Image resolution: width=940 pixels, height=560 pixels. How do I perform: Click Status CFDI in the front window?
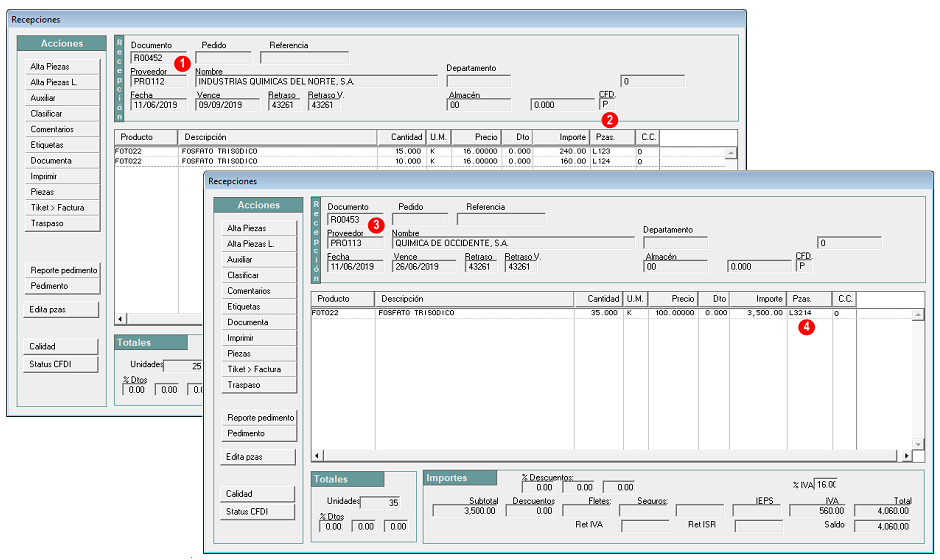tap(258, 511)
